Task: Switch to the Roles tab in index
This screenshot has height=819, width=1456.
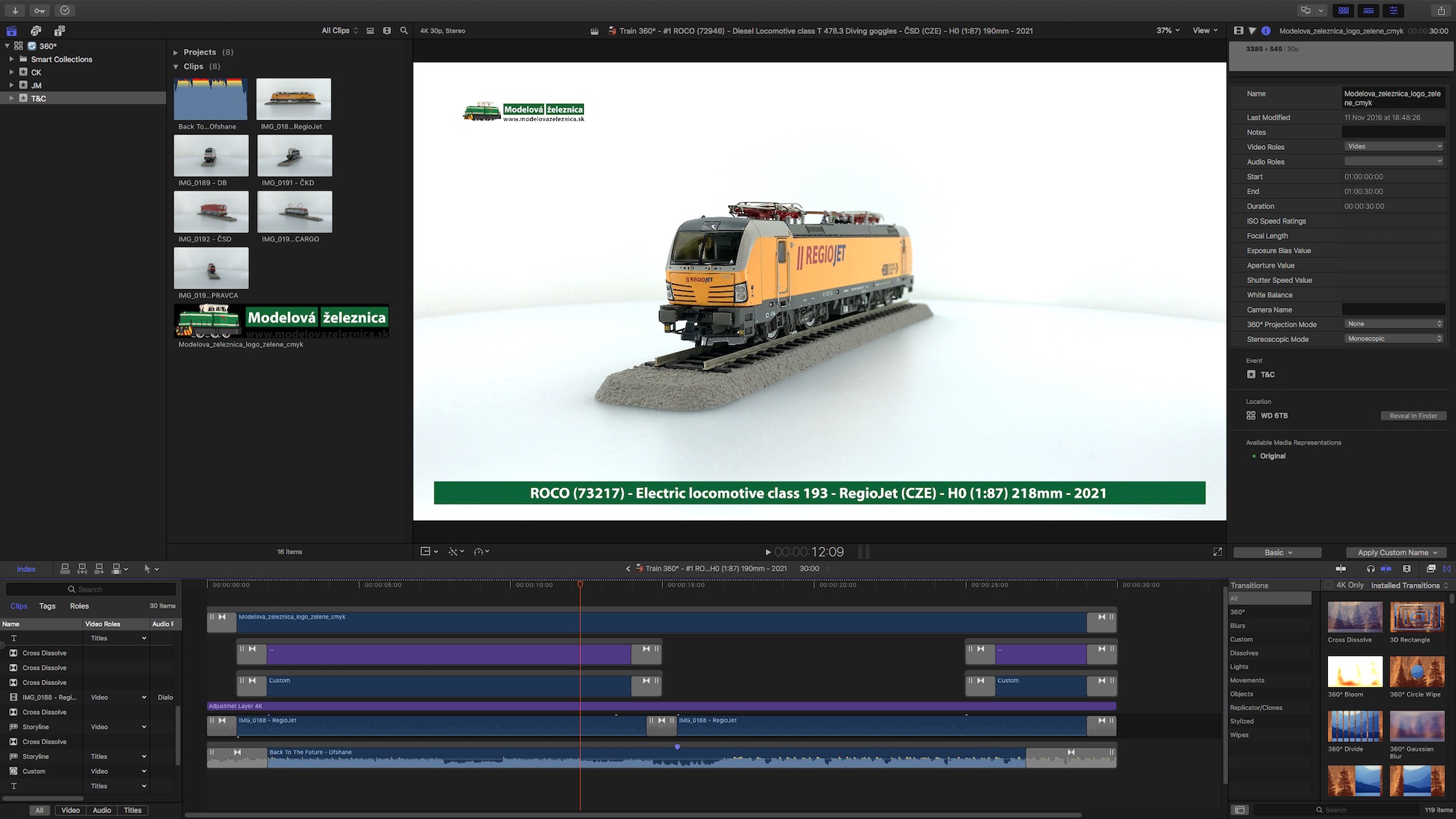Action: [x=79, y=606]
